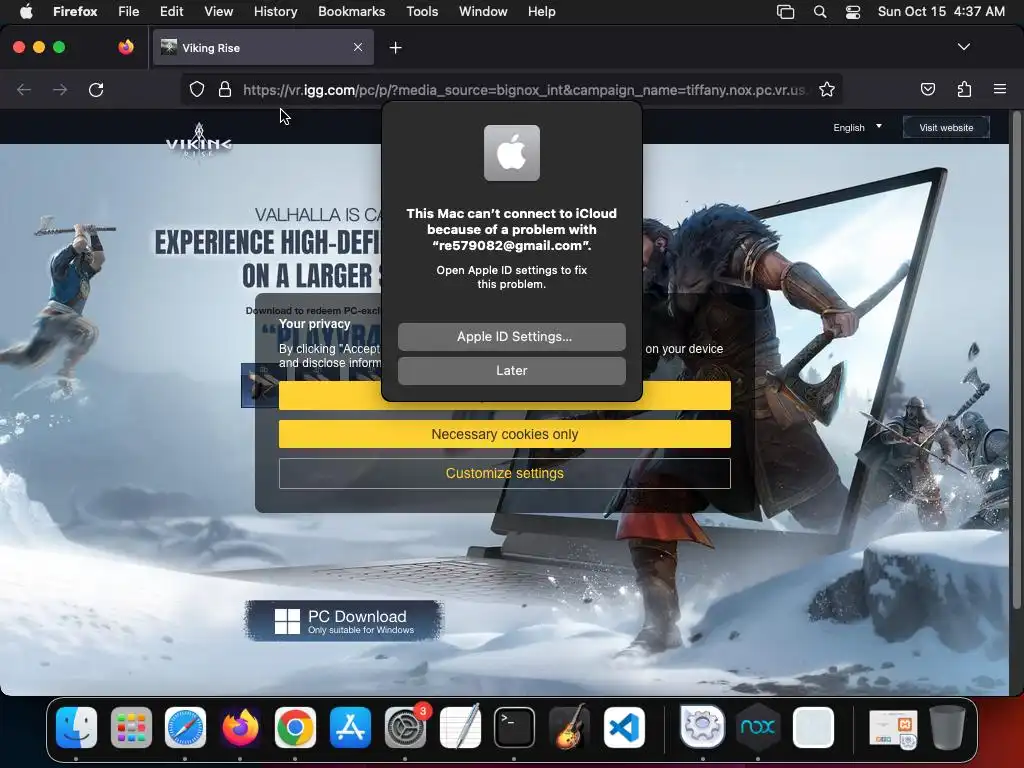This screenshot has width=1024, height=768.
Task: Switch to Firefox in the Dock
Action: tap(240, 728)
